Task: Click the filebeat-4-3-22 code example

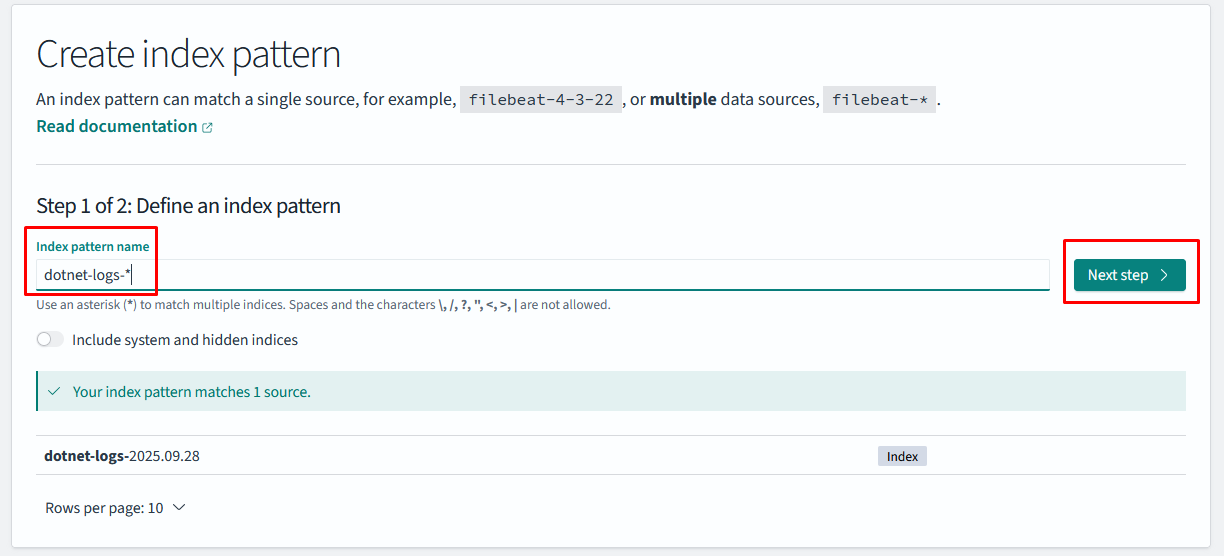Action: pyautogui.click(x=540, y=100)
